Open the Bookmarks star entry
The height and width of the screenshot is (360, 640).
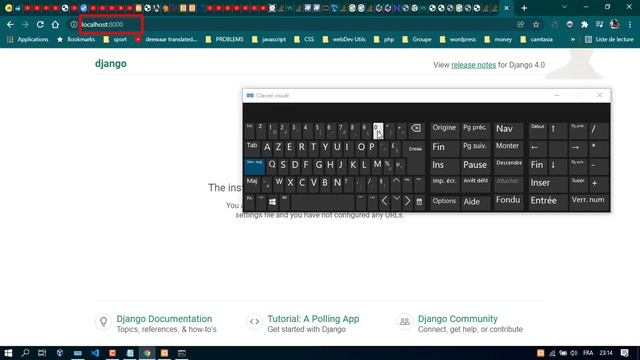(x=76, y=39)
